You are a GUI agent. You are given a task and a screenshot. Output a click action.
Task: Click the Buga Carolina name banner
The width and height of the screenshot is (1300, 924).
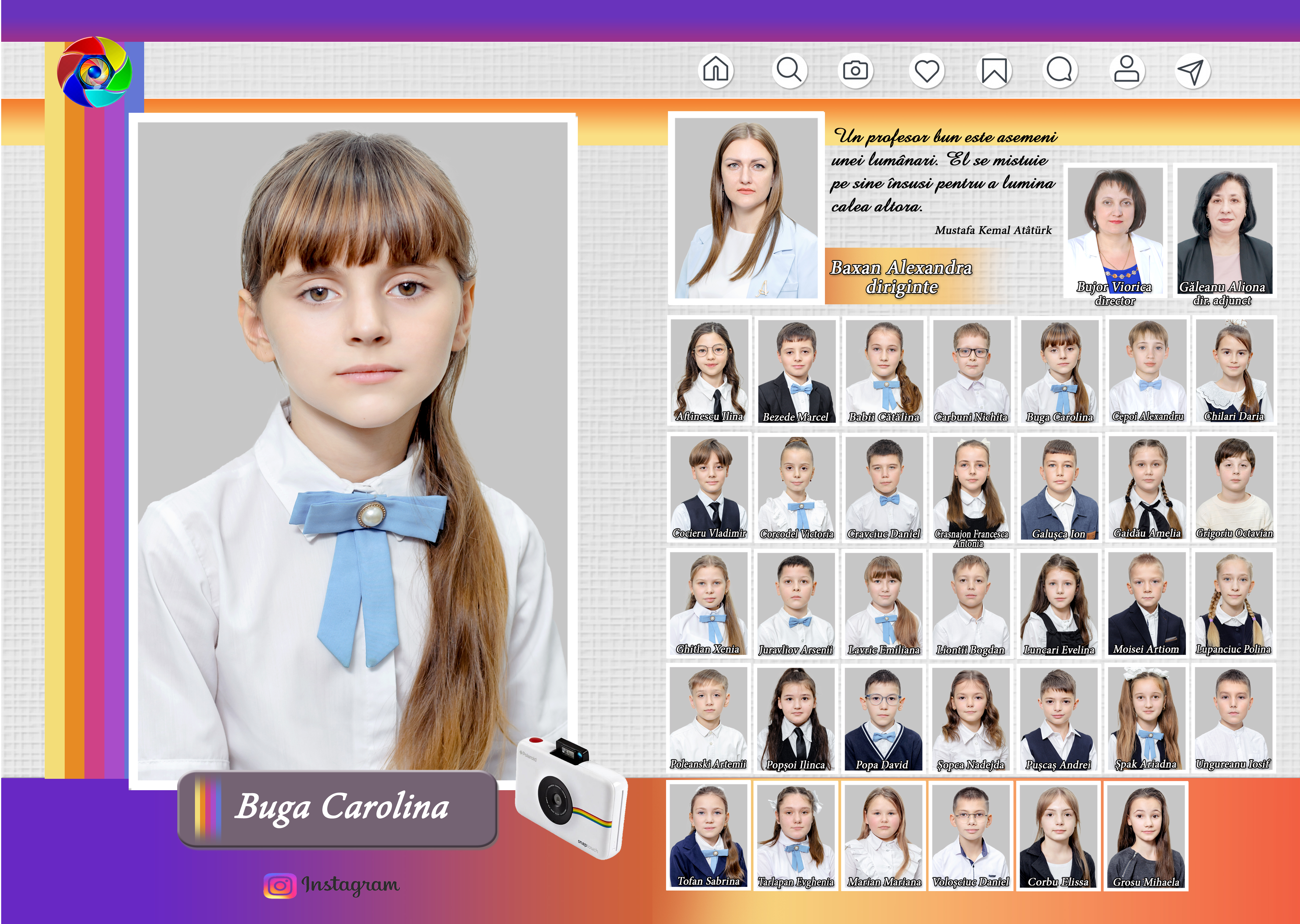[x=338, y=809]
